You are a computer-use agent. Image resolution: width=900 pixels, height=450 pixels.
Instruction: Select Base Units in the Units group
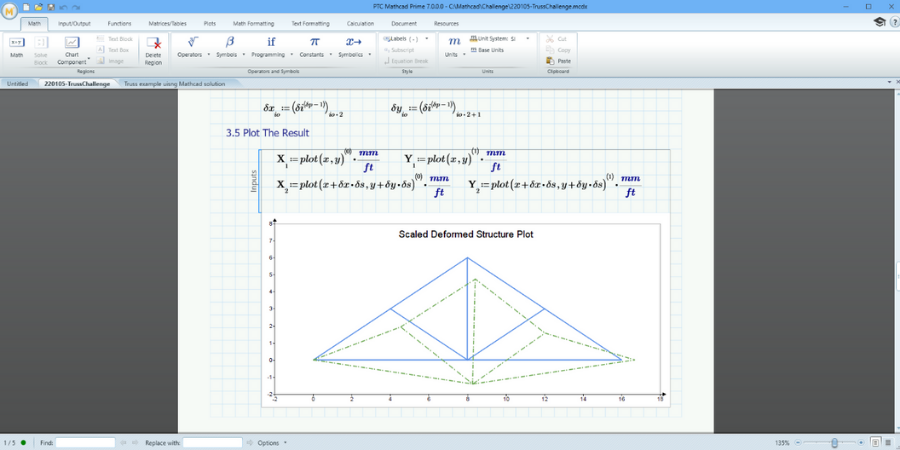488,49
